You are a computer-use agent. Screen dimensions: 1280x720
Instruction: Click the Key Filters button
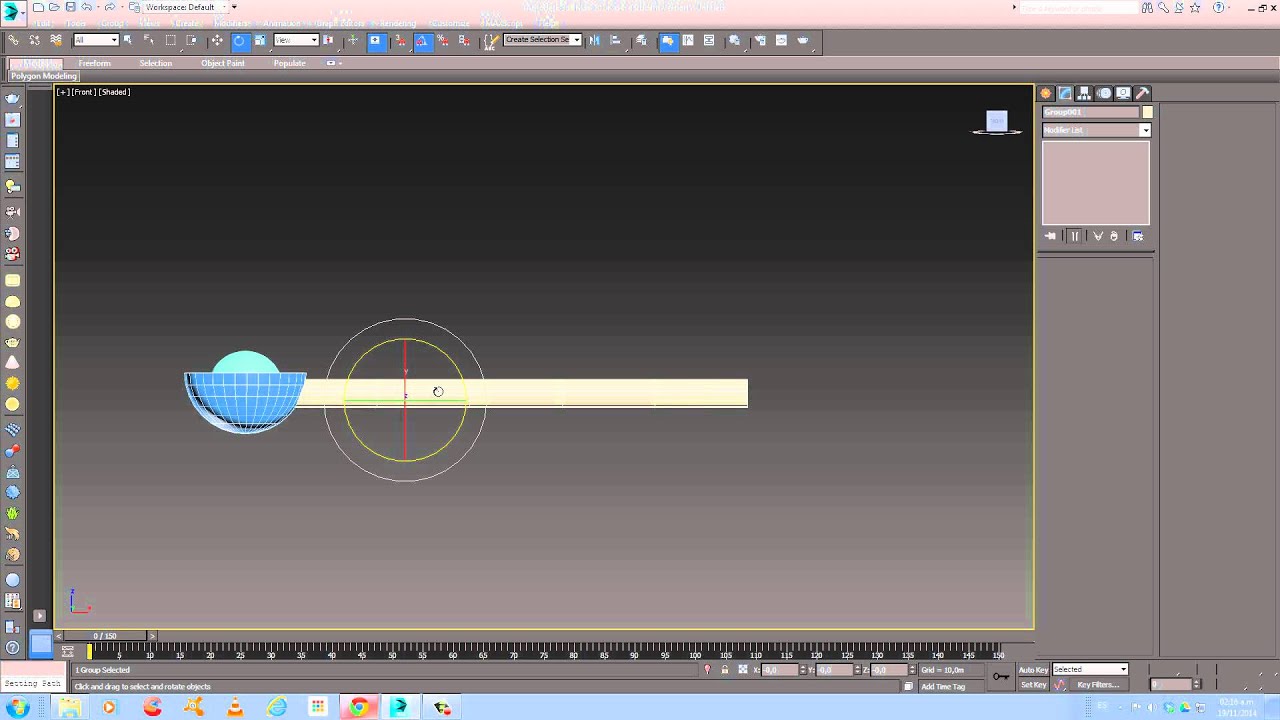(1098, 685)
